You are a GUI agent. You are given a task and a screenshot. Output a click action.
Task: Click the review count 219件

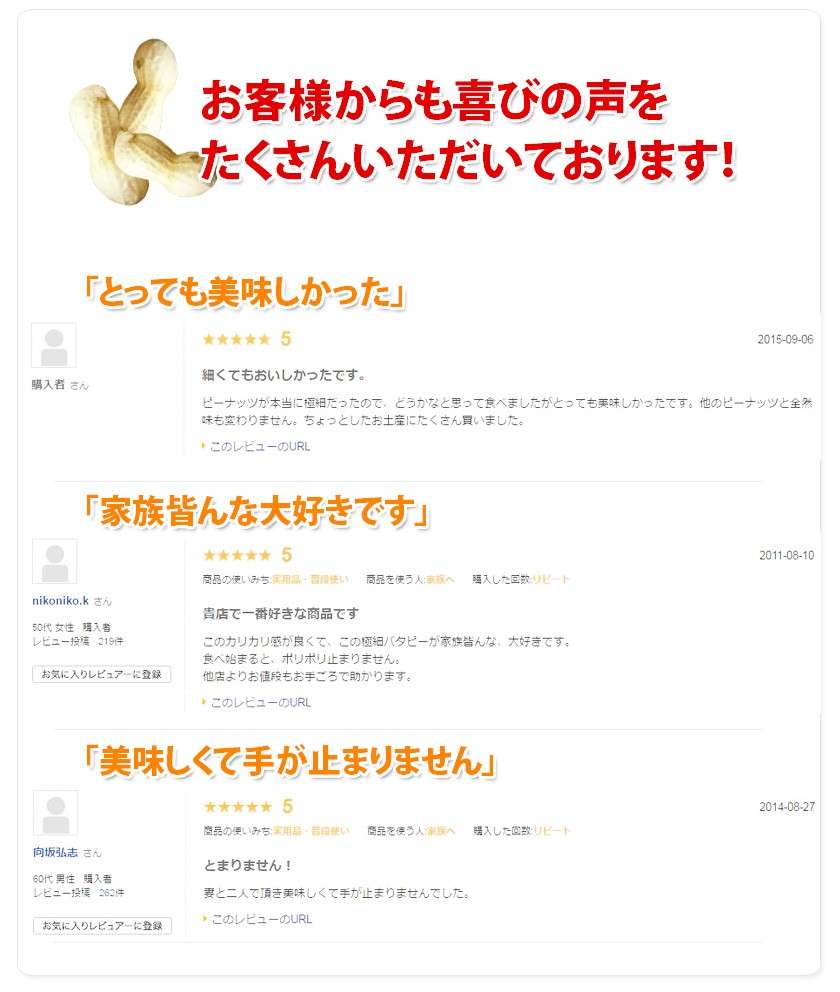click(111, 642)
